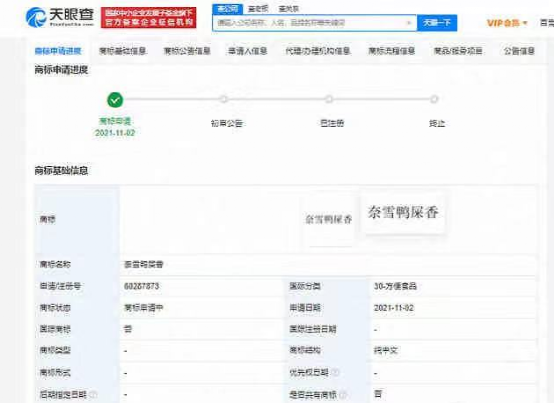Switch to the 查老板 search tab
Image resolution: width=554 pixels, height=403 pixels.
pos(258,9)
